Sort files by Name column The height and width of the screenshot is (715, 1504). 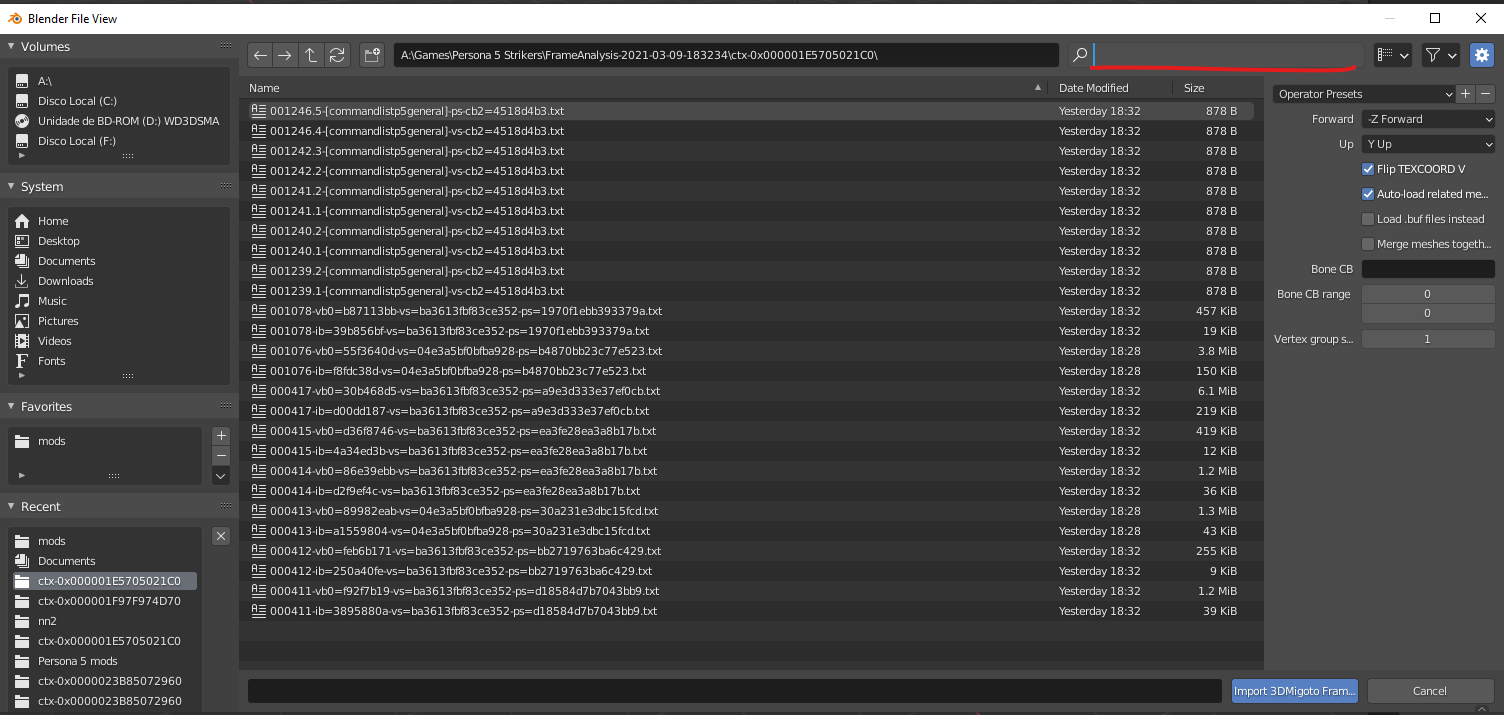pos(646,88)
